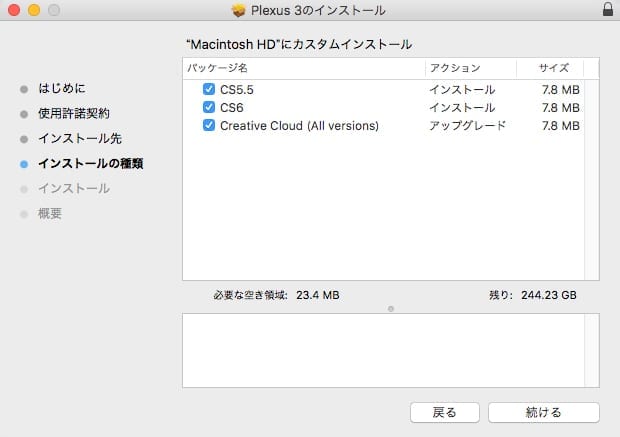Uncheck the CS6 package checkbox
This screenshot has width=620, height=437.
click(209, 107)
